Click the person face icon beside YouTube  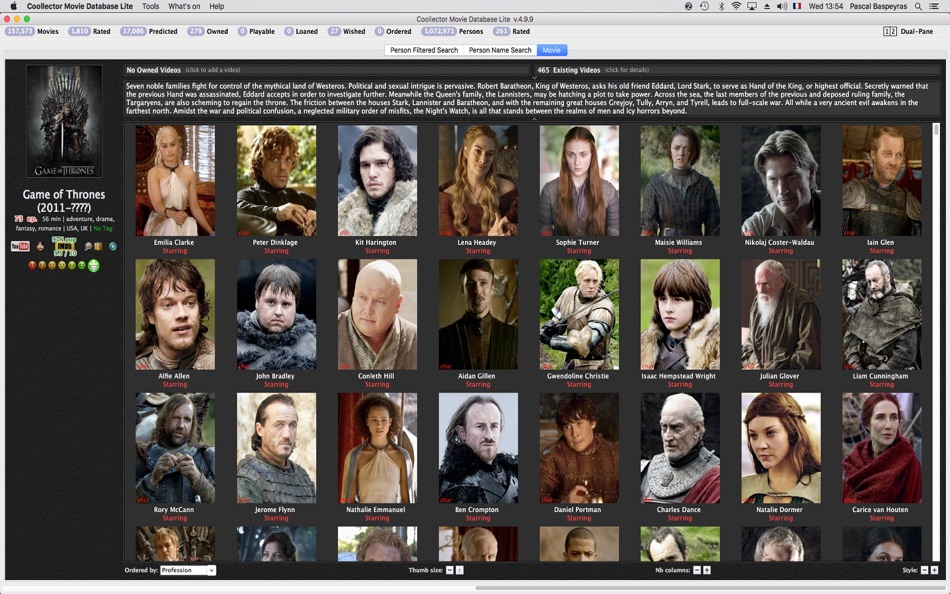pyautogui.click(x=40, y=246)
